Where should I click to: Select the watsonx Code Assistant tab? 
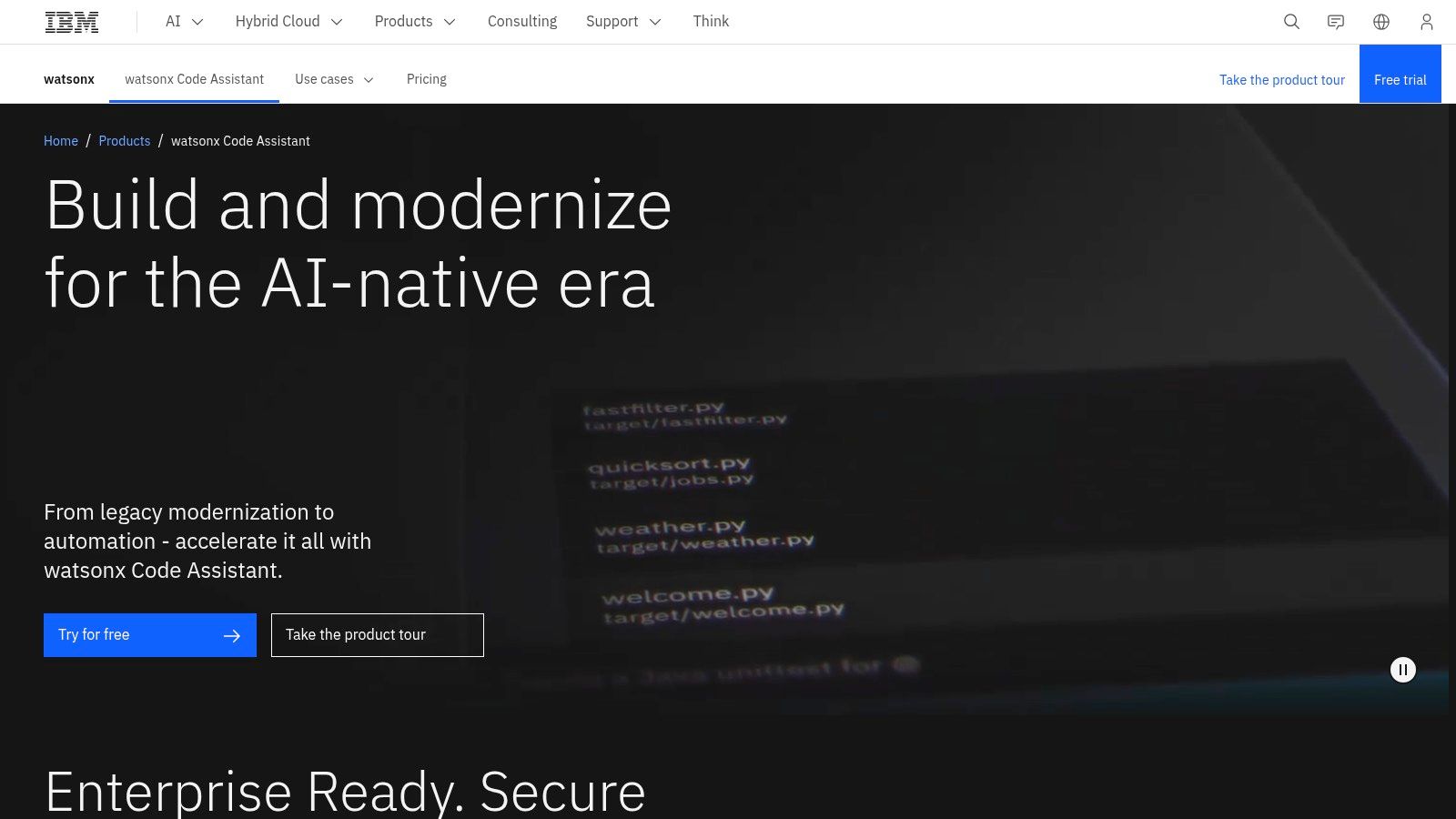[x=195, y=79]
